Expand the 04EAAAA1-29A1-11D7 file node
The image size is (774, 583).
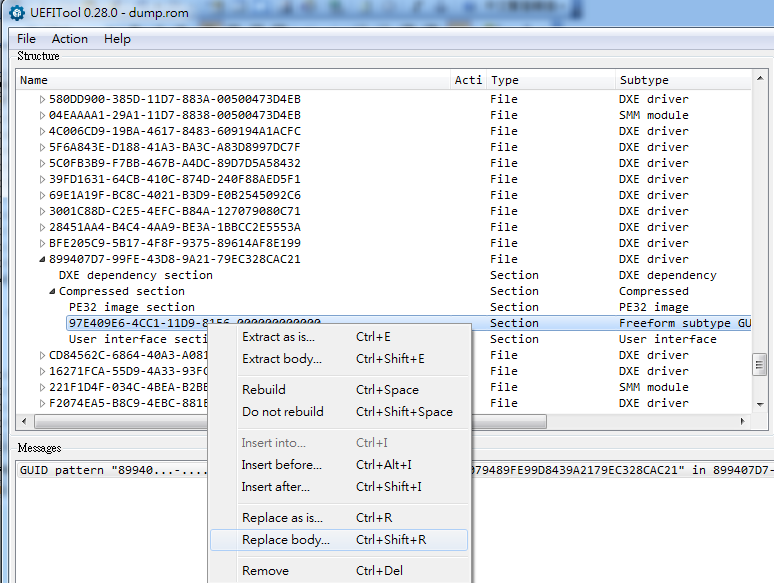(x=42, y=115)
